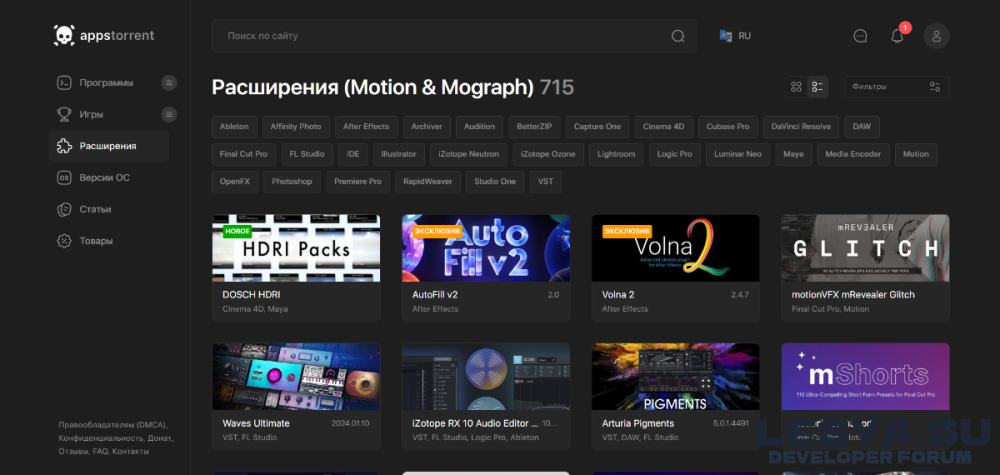Filter by Media Encoder tag
The image size is (1000, 475).
[853, 154]
